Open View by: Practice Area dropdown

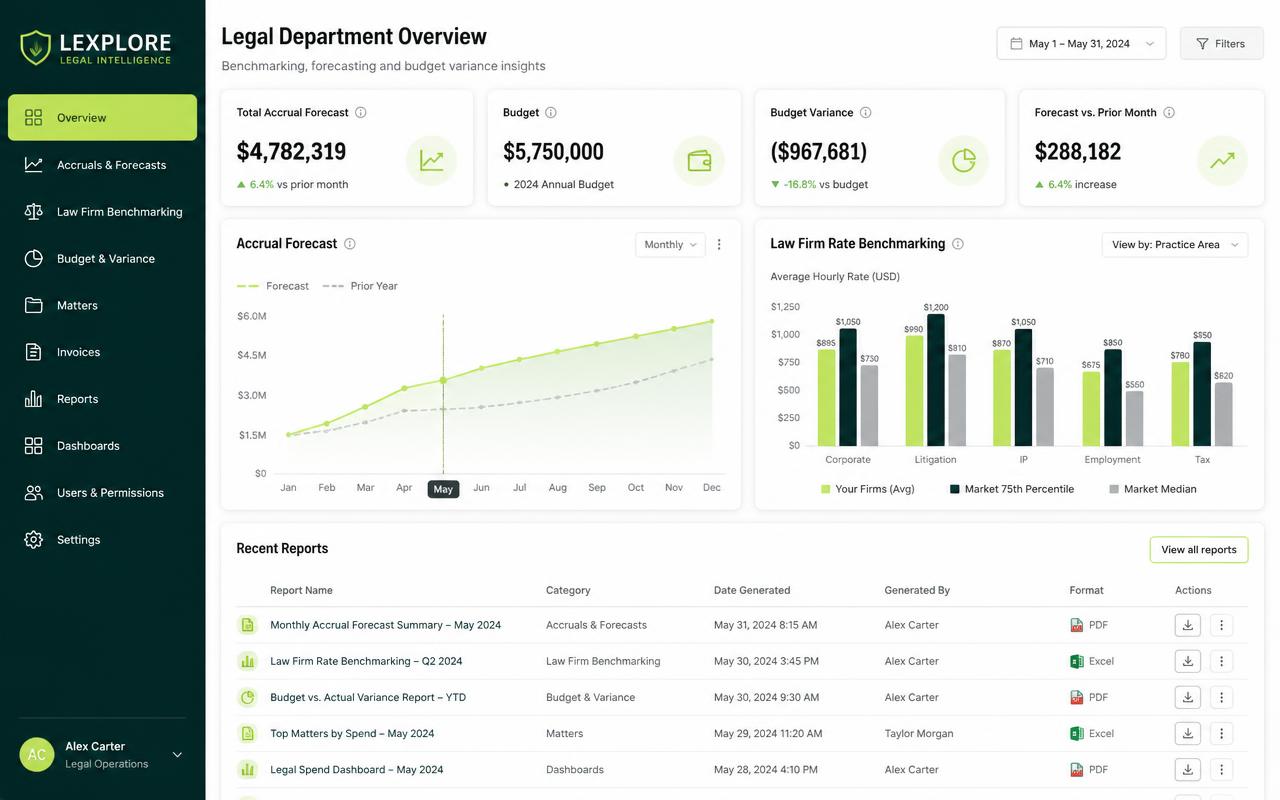(1175, 245)
